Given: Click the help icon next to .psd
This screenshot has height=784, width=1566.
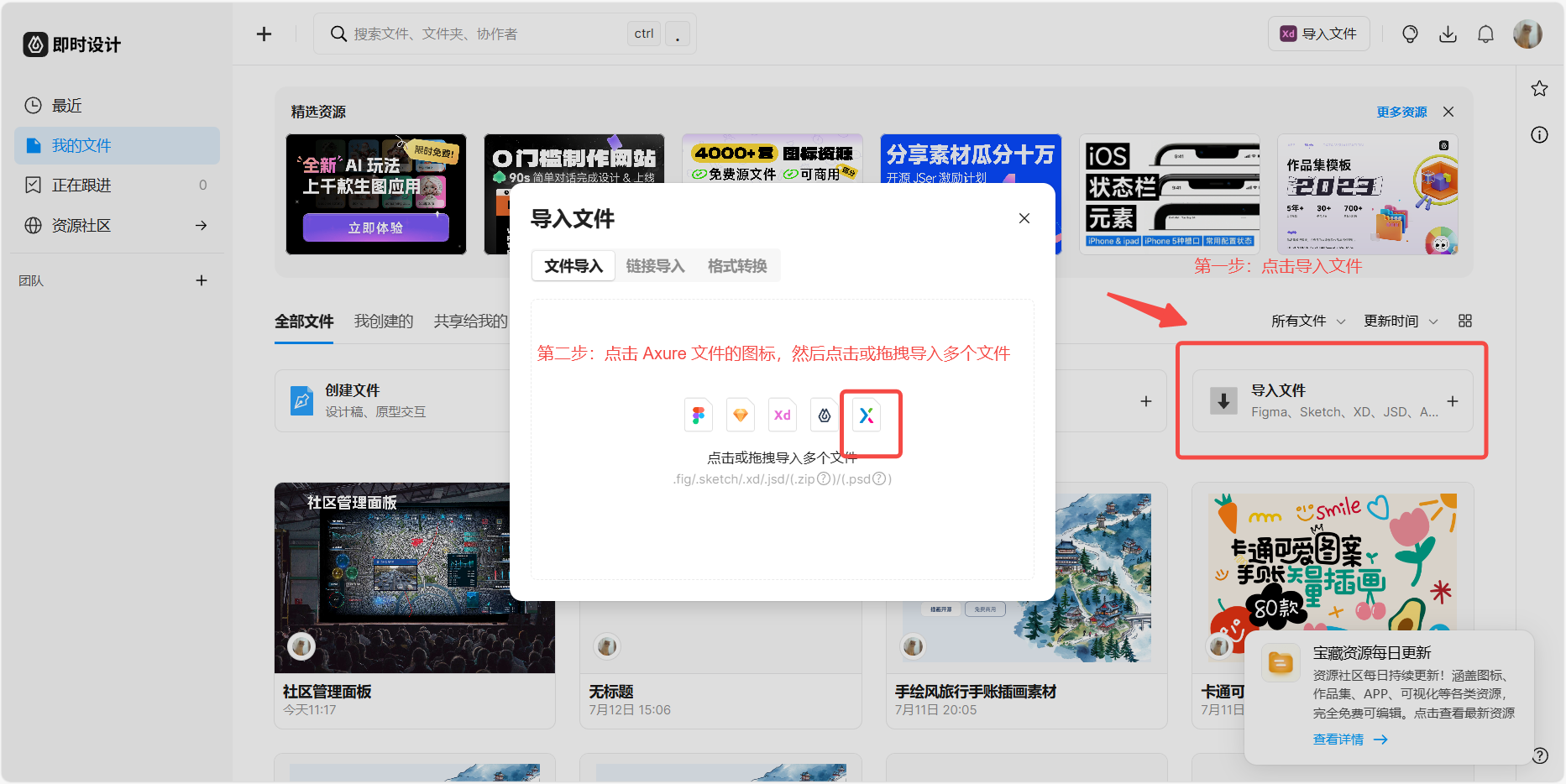Looking at the screenshot, I should (x=879, y=478).
